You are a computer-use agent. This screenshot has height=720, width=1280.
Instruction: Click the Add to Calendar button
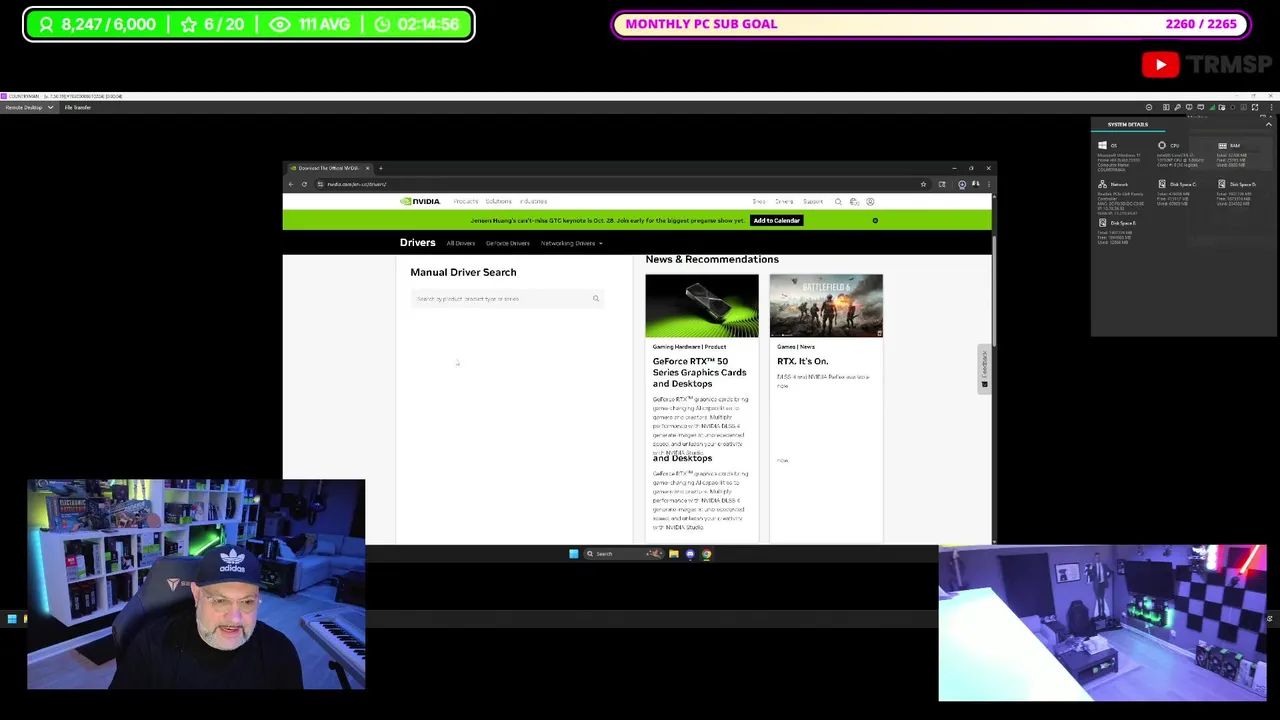tap(777, 220)
